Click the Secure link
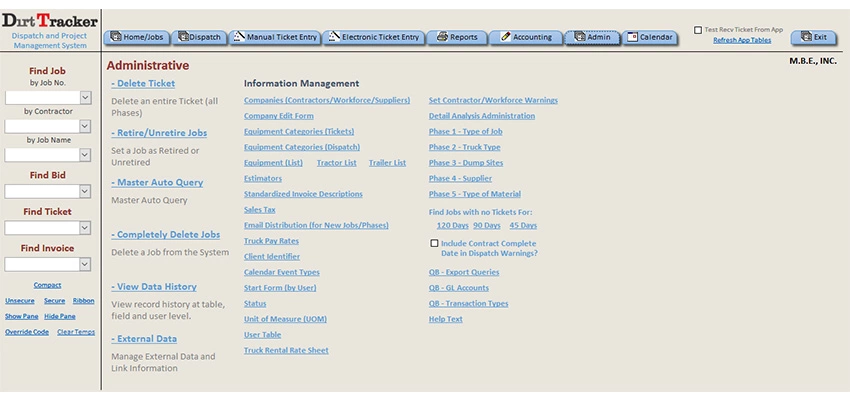Viewport: 850px width, 400px height. [x=55, y=301]
